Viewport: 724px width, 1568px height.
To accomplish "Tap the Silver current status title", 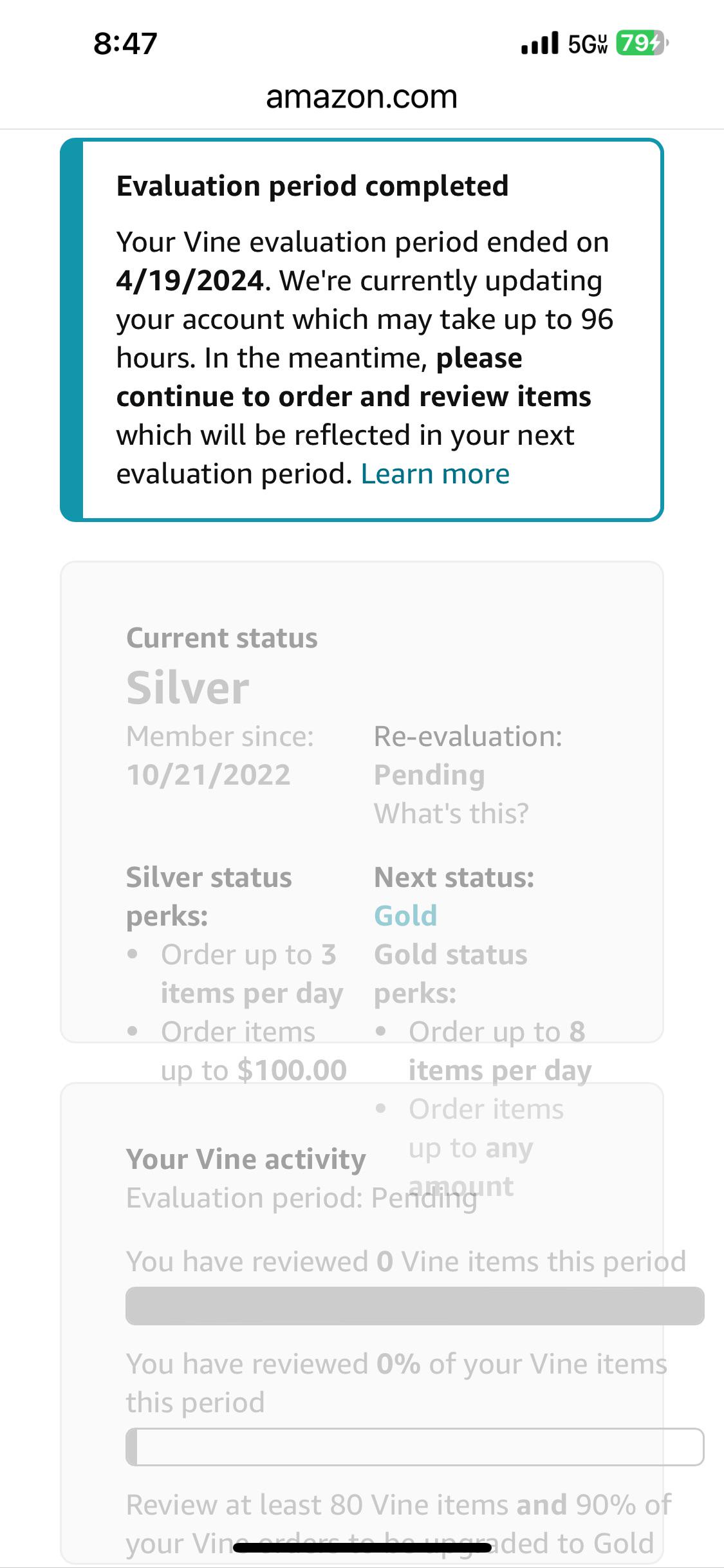I will (x=188, y=687).
